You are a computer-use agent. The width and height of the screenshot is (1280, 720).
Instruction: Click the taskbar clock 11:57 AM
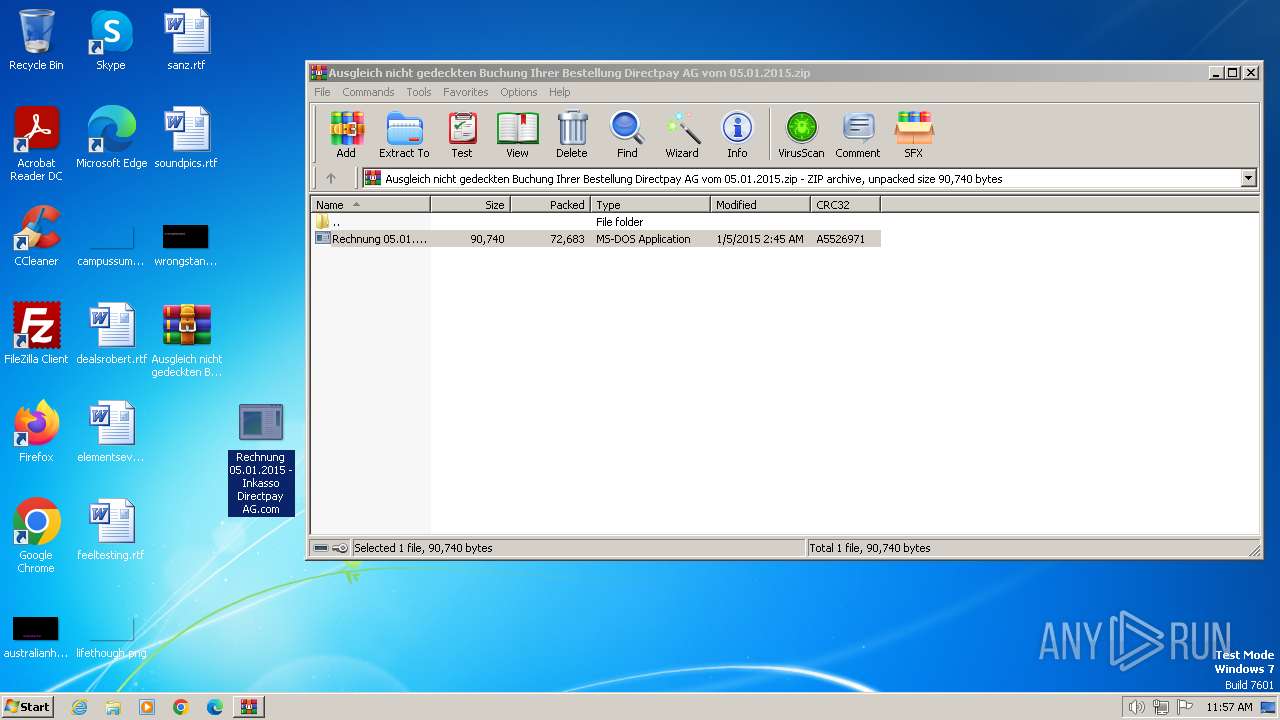pyautogui.click(x=1229, y=707)
